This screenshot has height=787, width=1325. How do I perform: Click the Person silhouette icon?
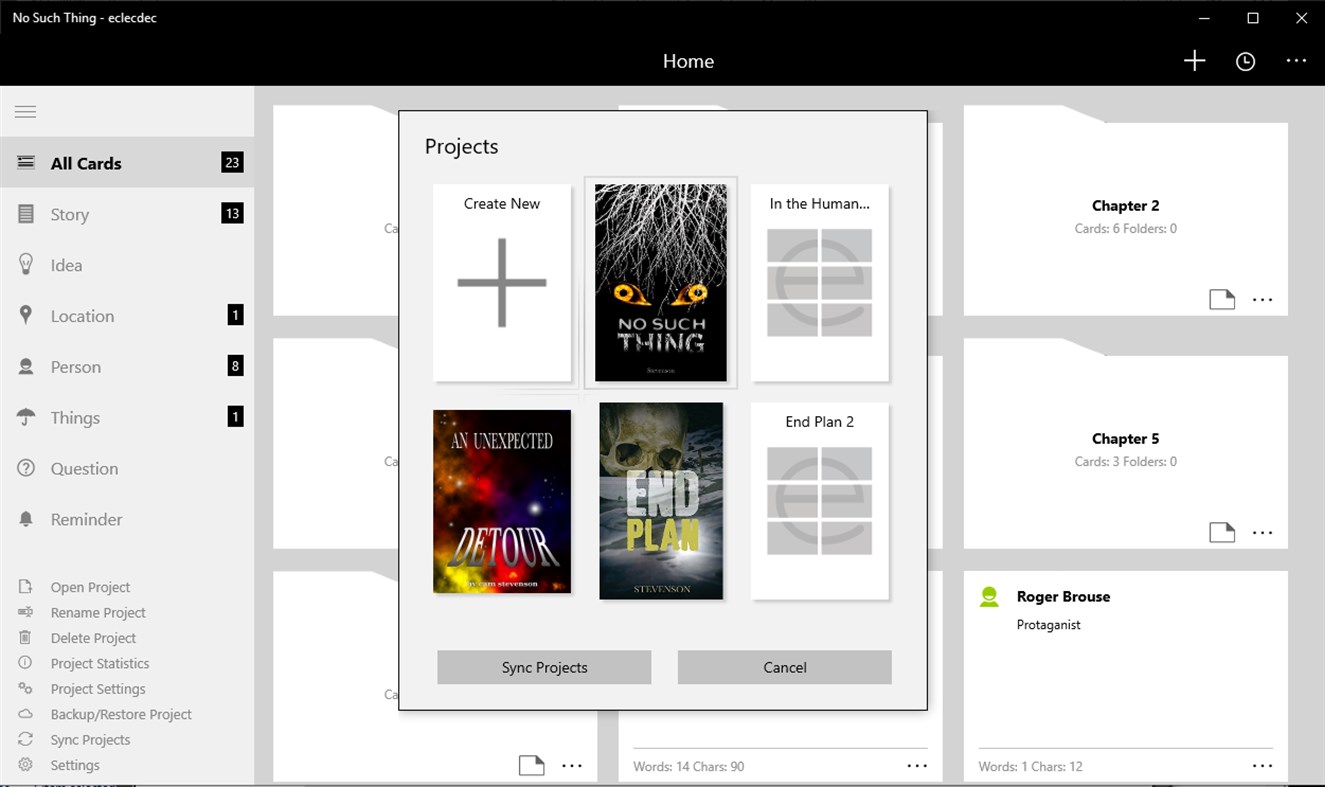(26, 367)
